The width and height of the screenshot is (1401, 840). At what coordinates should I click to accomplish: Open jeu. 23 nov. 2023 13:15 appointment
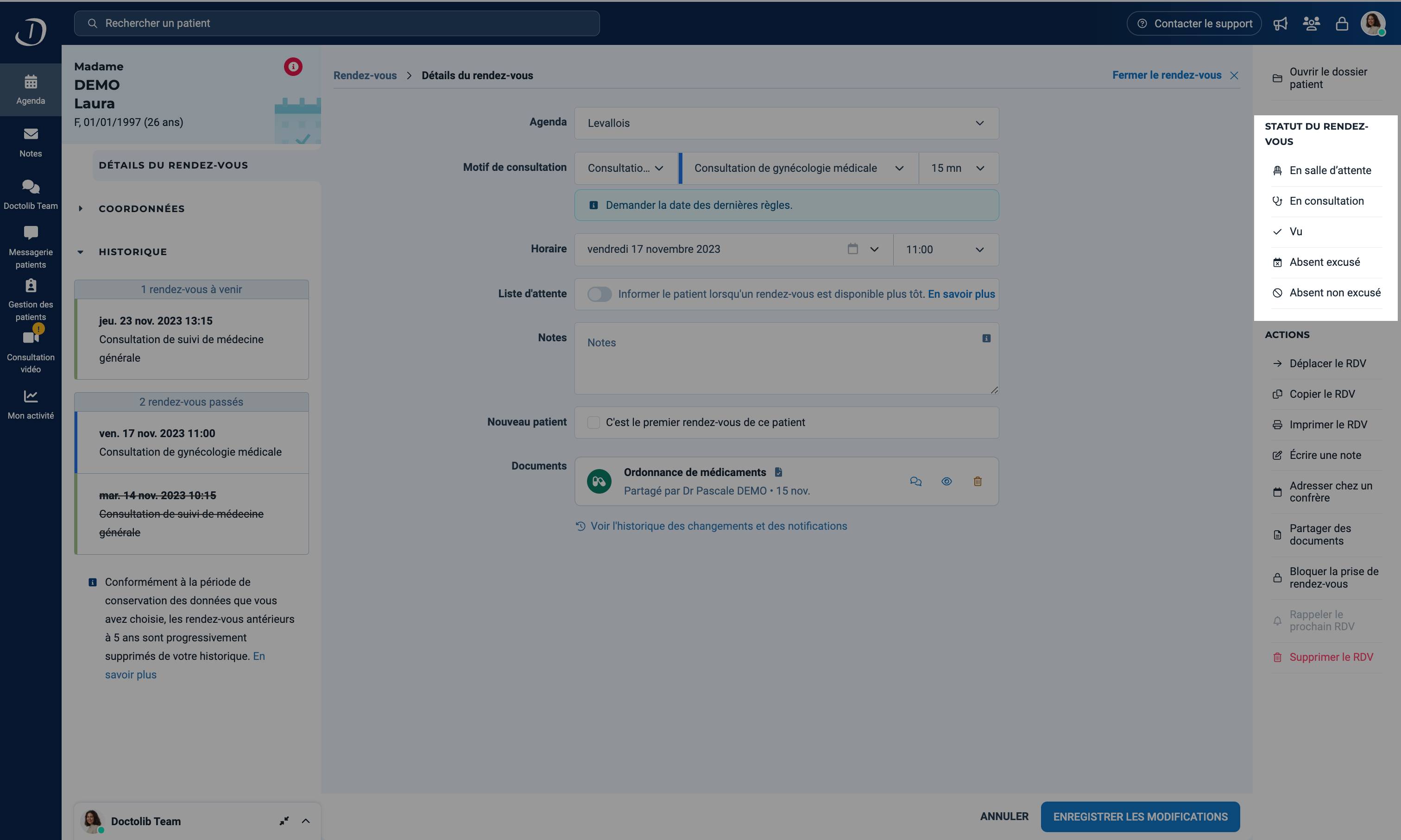pyautogui.click(x=191, y=339)
